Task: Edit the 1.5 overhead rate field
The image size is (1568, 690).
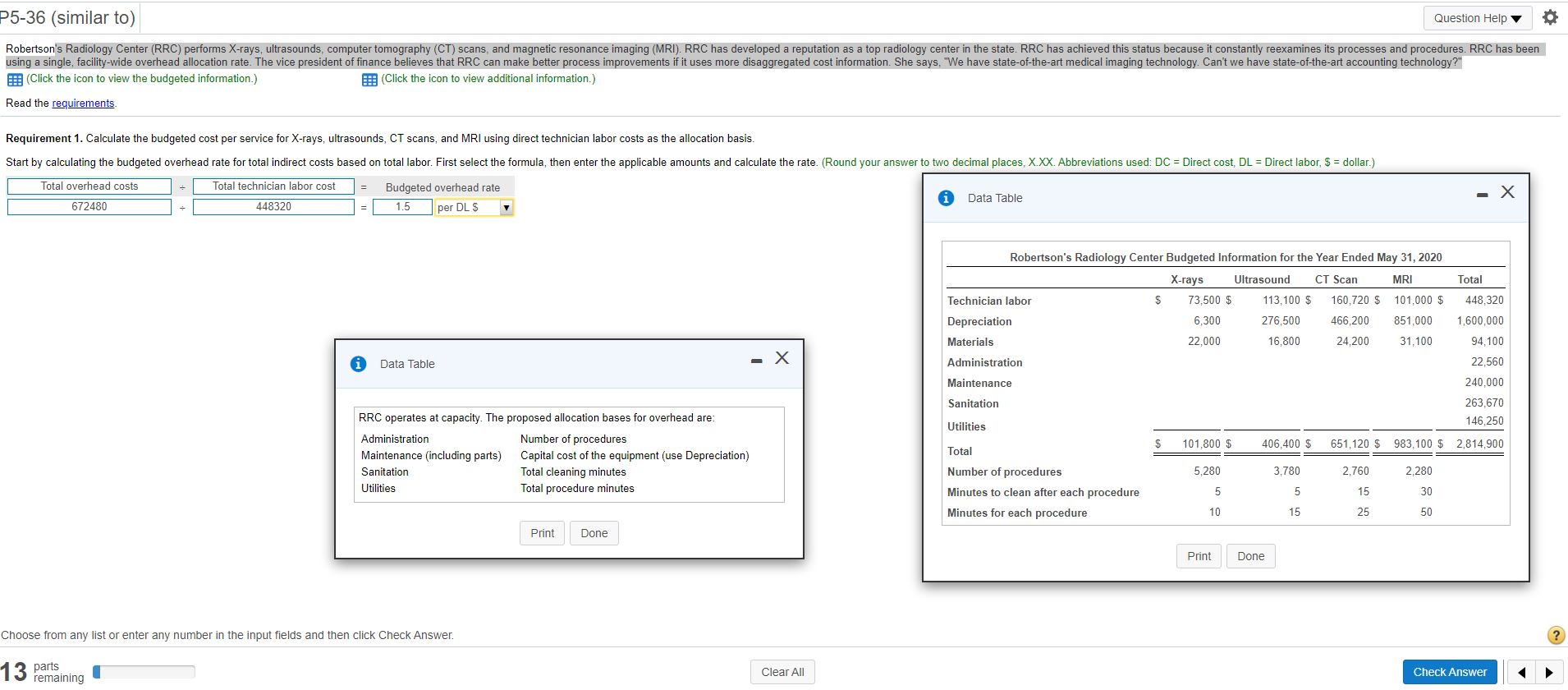Action: click(x=402, y=207)
